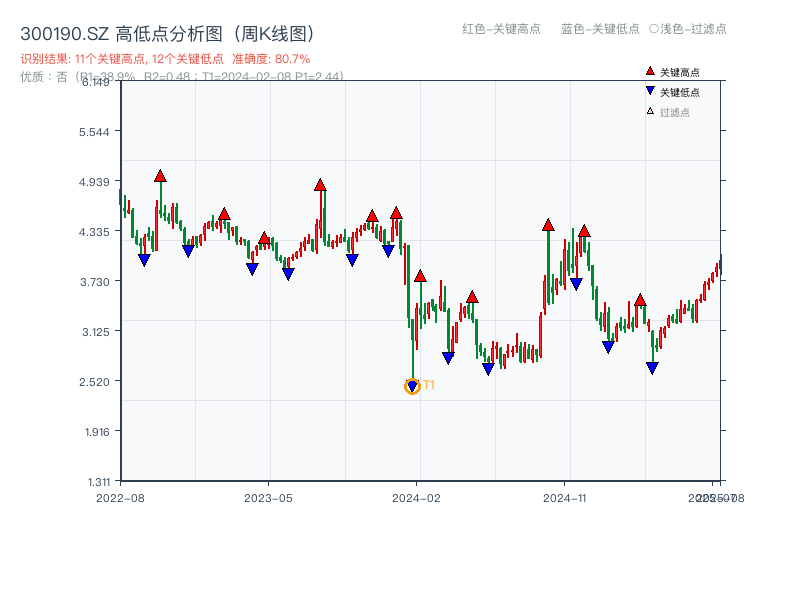The width and height of the screenshot is (800, 600).
Task: Toggle the 关键低点 legend label
Action: (x=680, y=92)
